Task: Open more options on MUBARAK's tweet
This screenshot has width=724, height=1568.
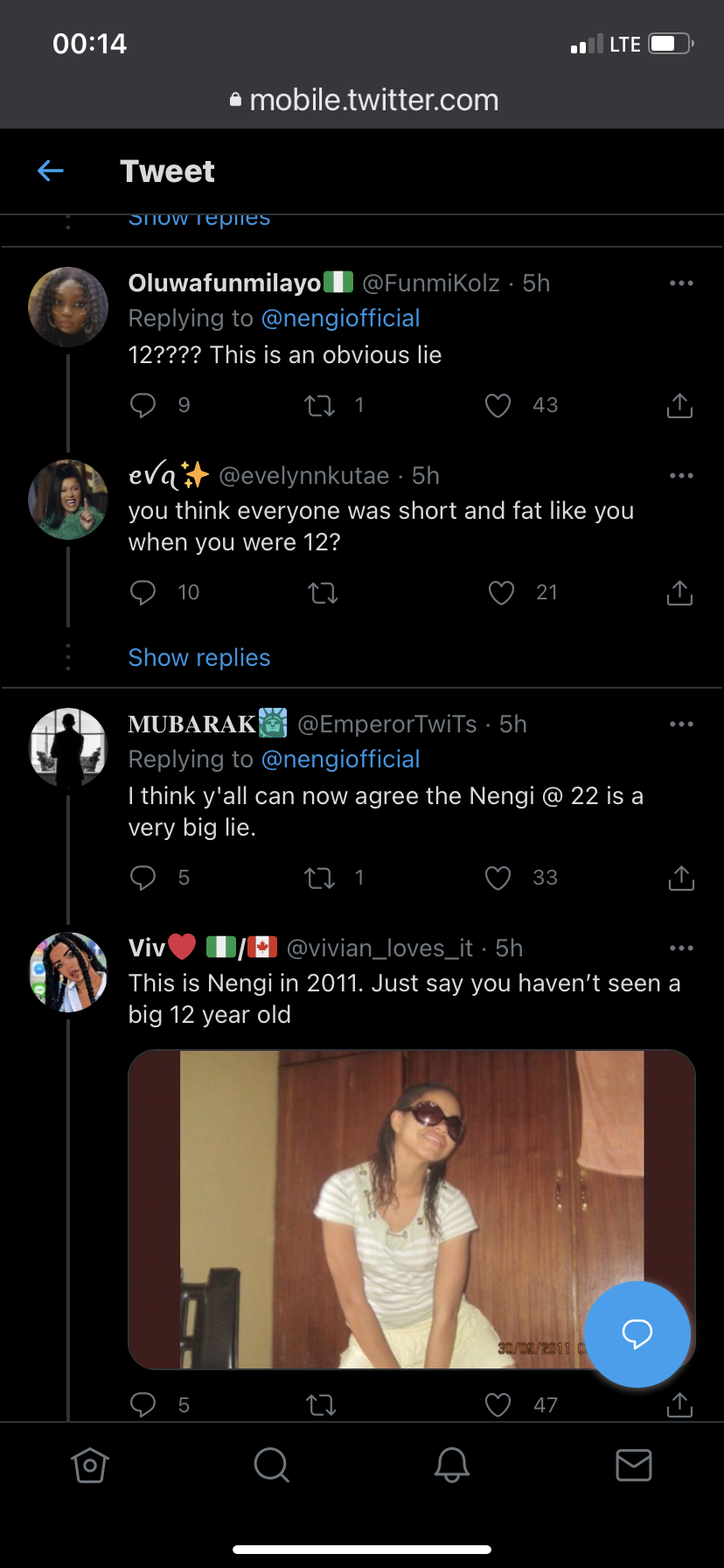Action: (681, 724)
